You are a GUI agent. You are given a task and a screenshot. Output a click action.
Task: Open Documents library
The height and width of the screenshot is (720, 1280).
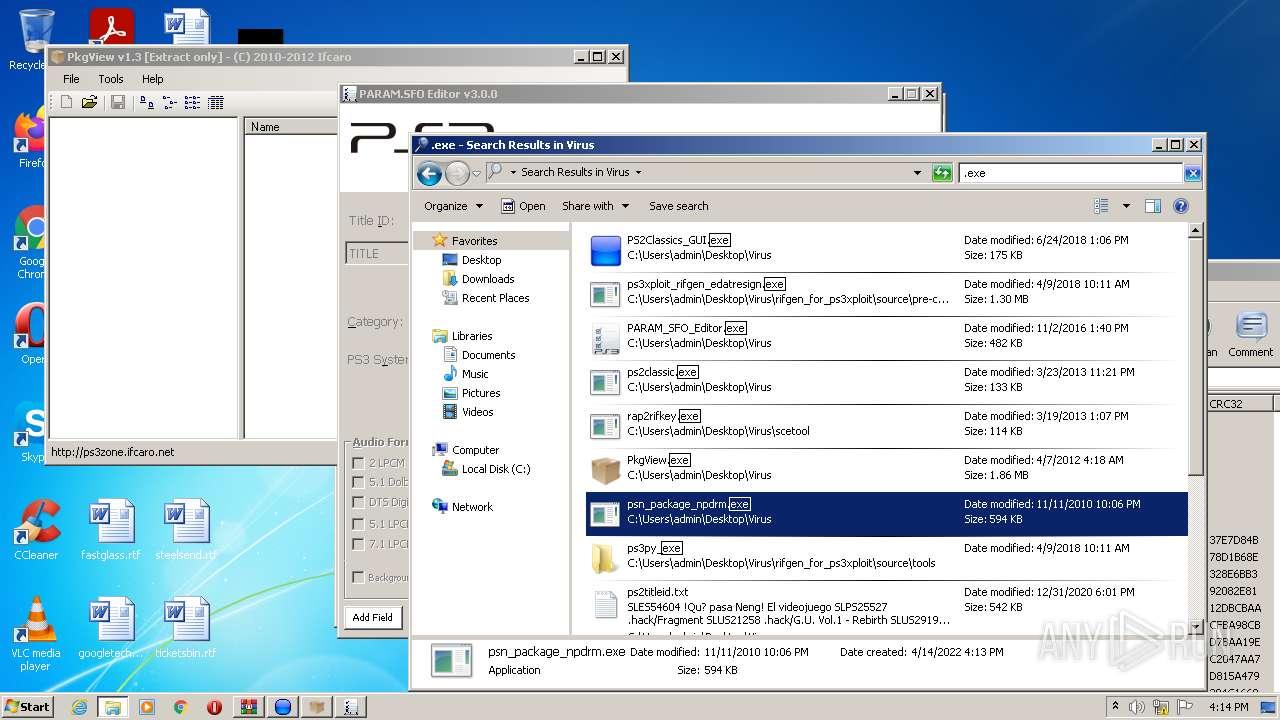488,355
